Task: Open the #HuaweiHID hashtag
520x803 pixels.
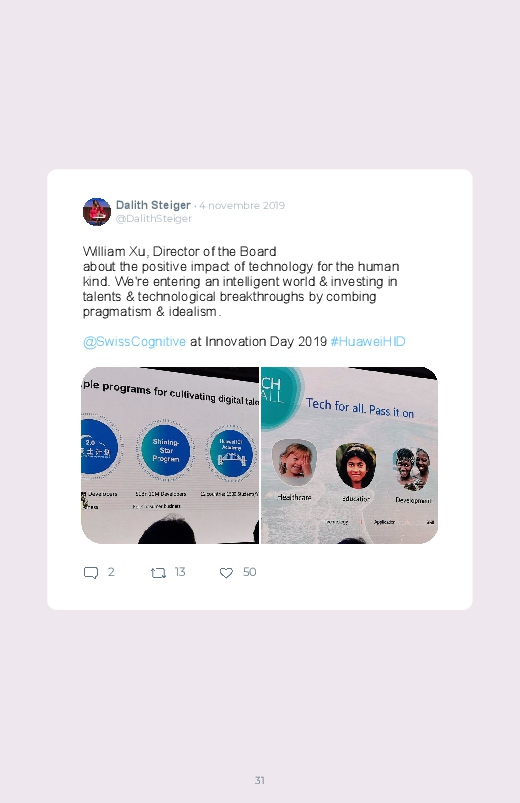Action: [x=368, y=342]
